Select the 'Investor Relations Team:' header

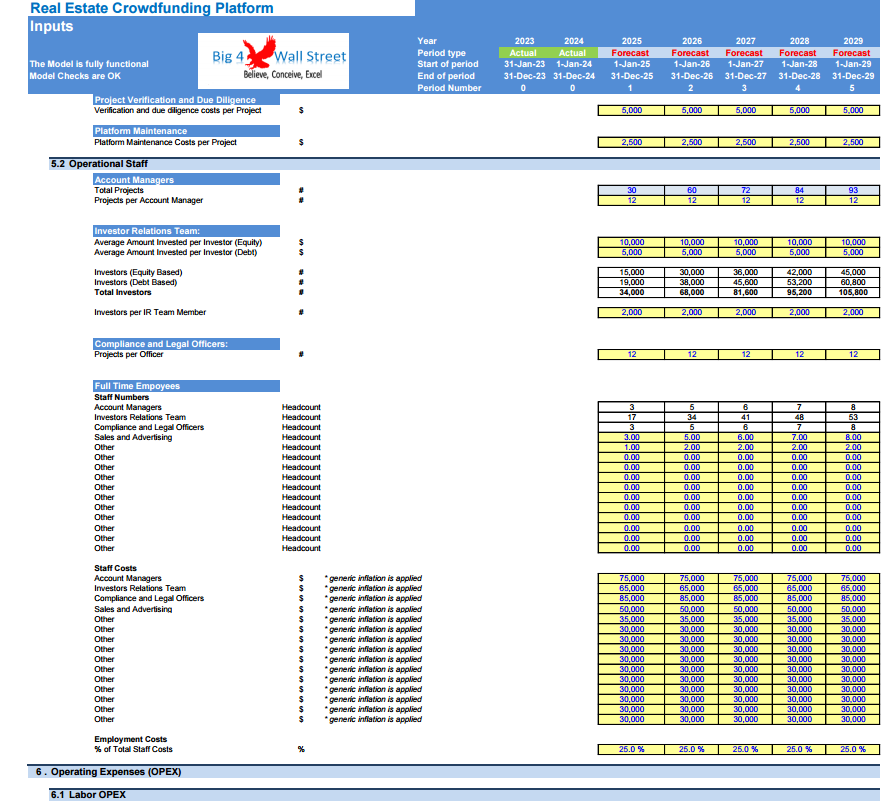click(186, 231)
